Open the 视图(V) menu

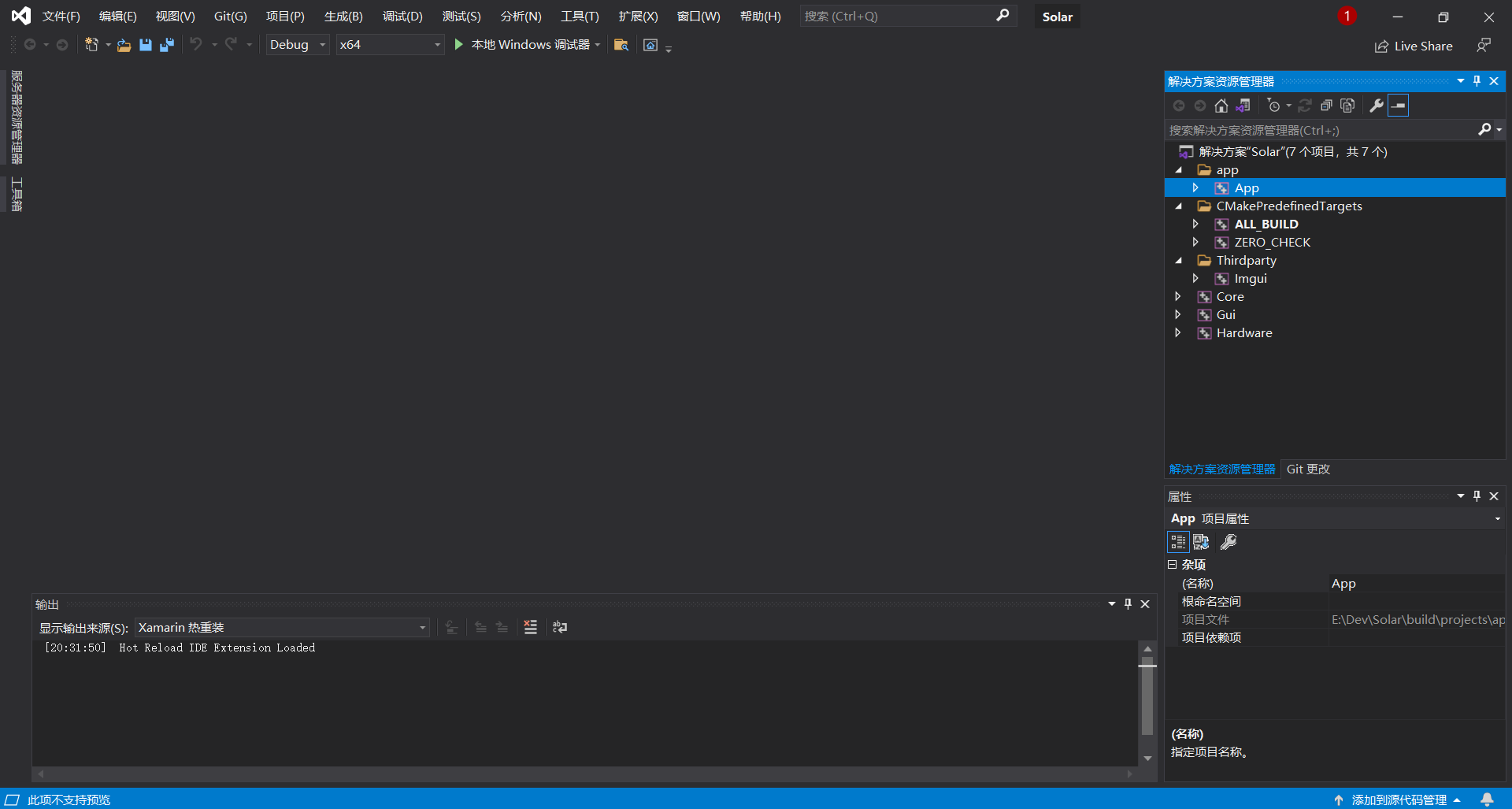176,16
